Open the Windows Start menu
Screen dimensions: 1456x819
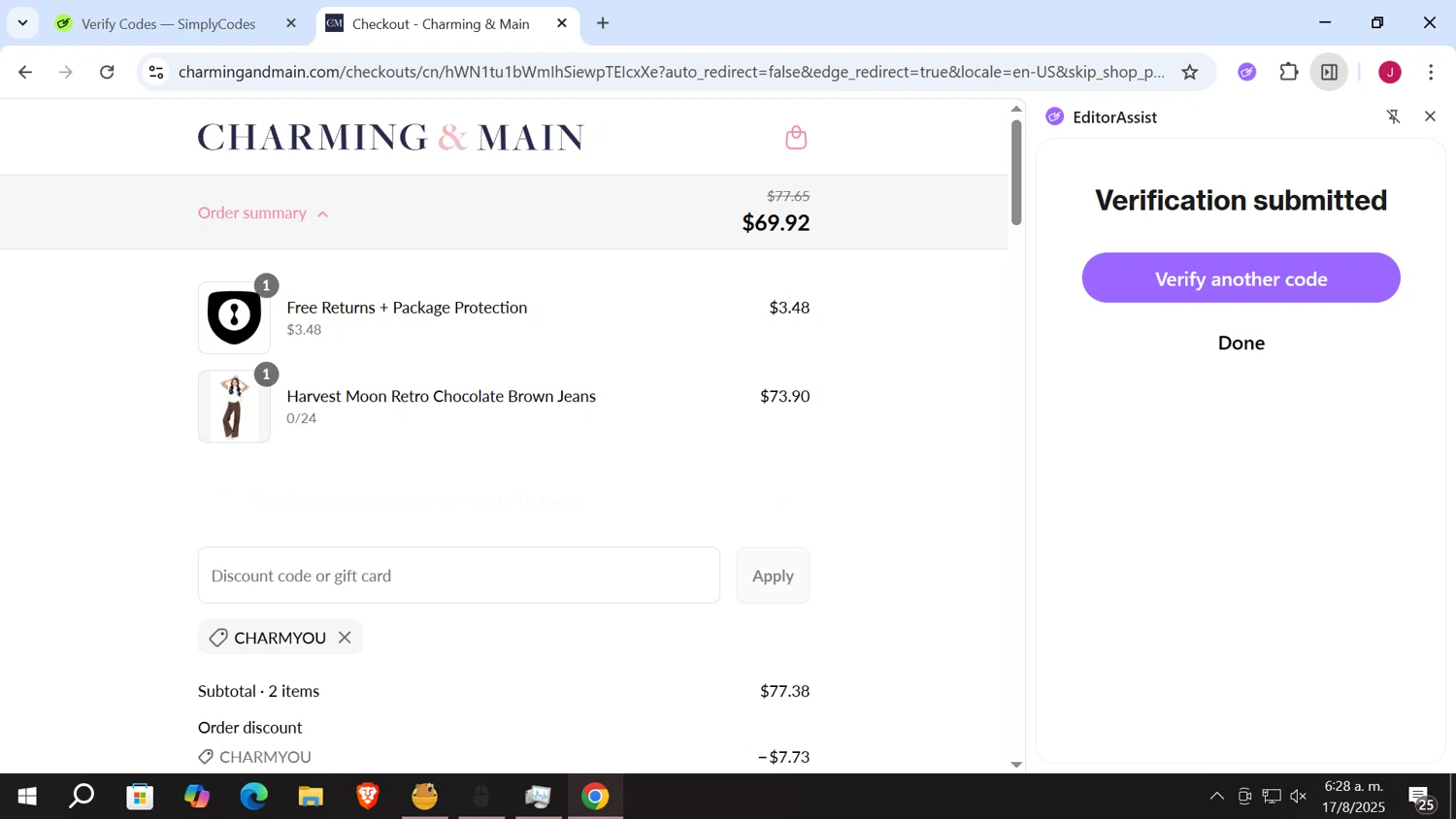click(27, 797)
